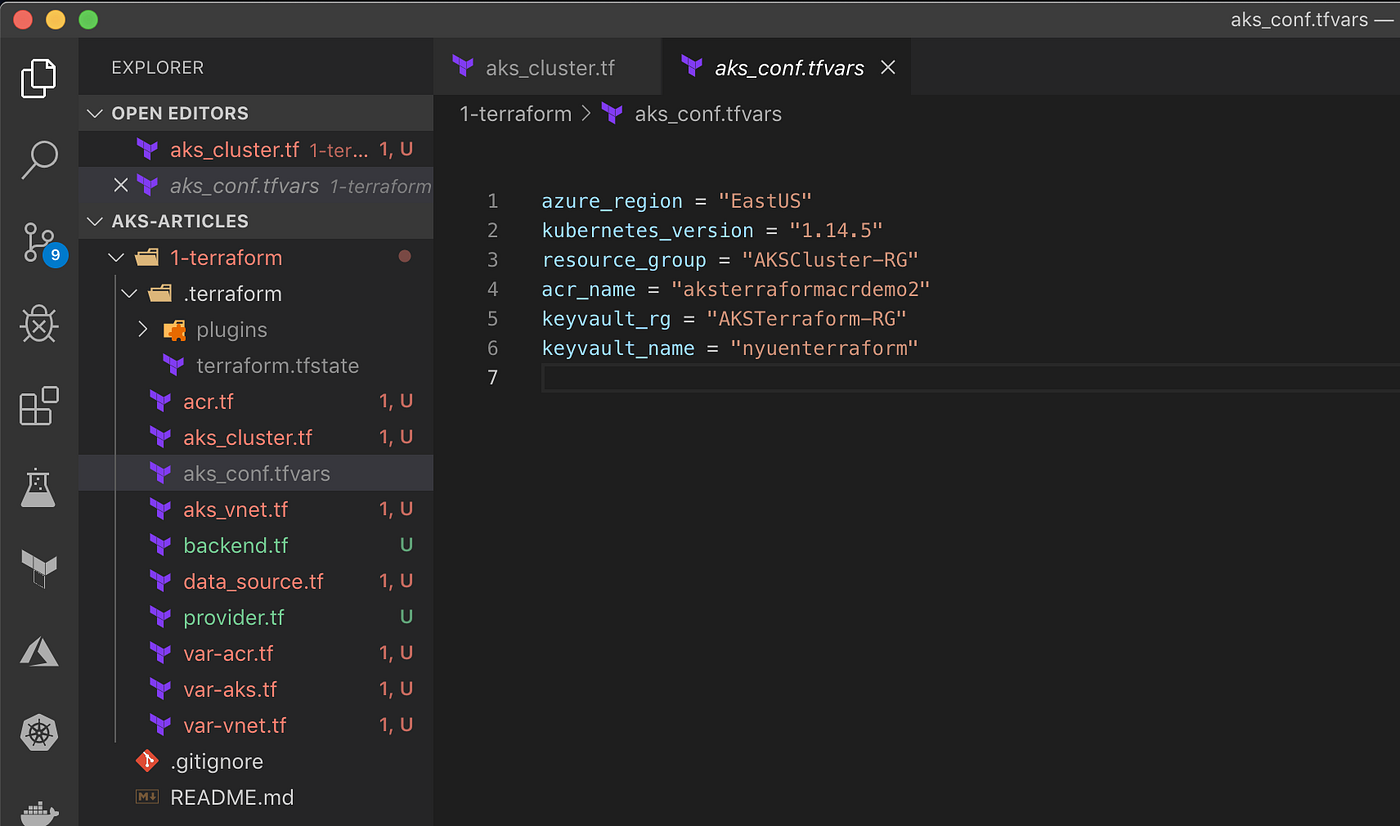Click the yellow minimize window button
The height and width of the screenshot is (826, 1400).
[55, 19]
